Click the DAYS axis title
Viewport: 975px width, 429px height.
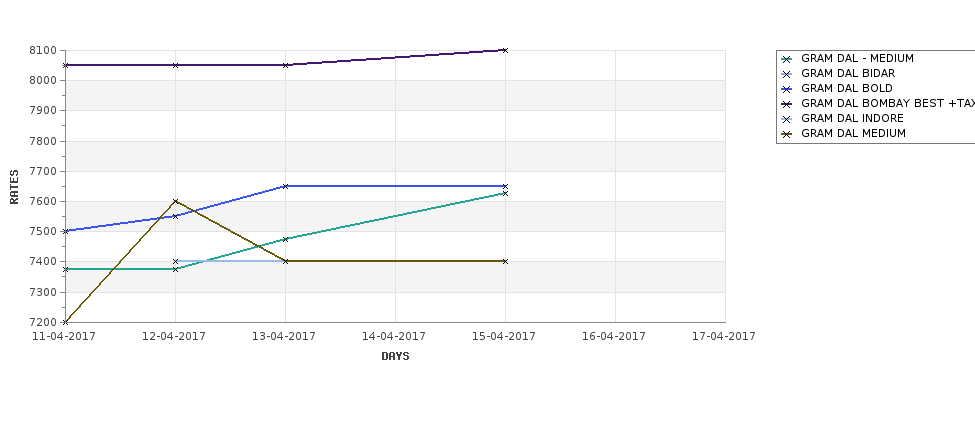click(x=395, y=356)
